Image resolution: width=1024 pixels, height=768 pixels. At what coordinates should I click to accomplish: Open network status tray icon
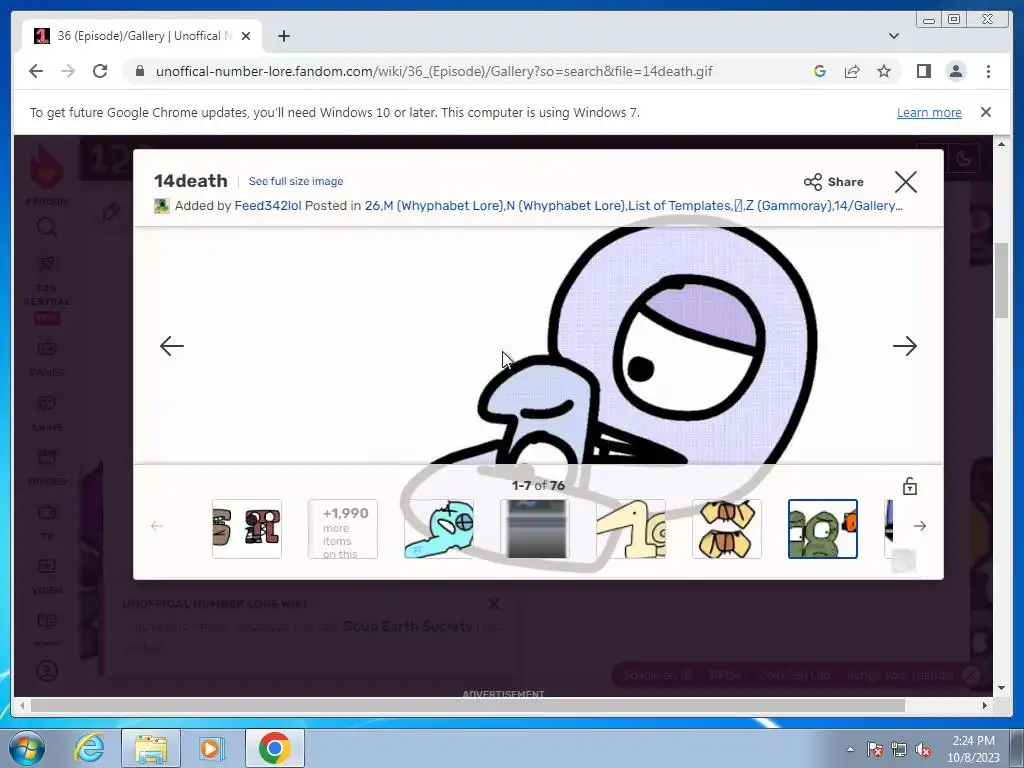[x=899, y=749]
